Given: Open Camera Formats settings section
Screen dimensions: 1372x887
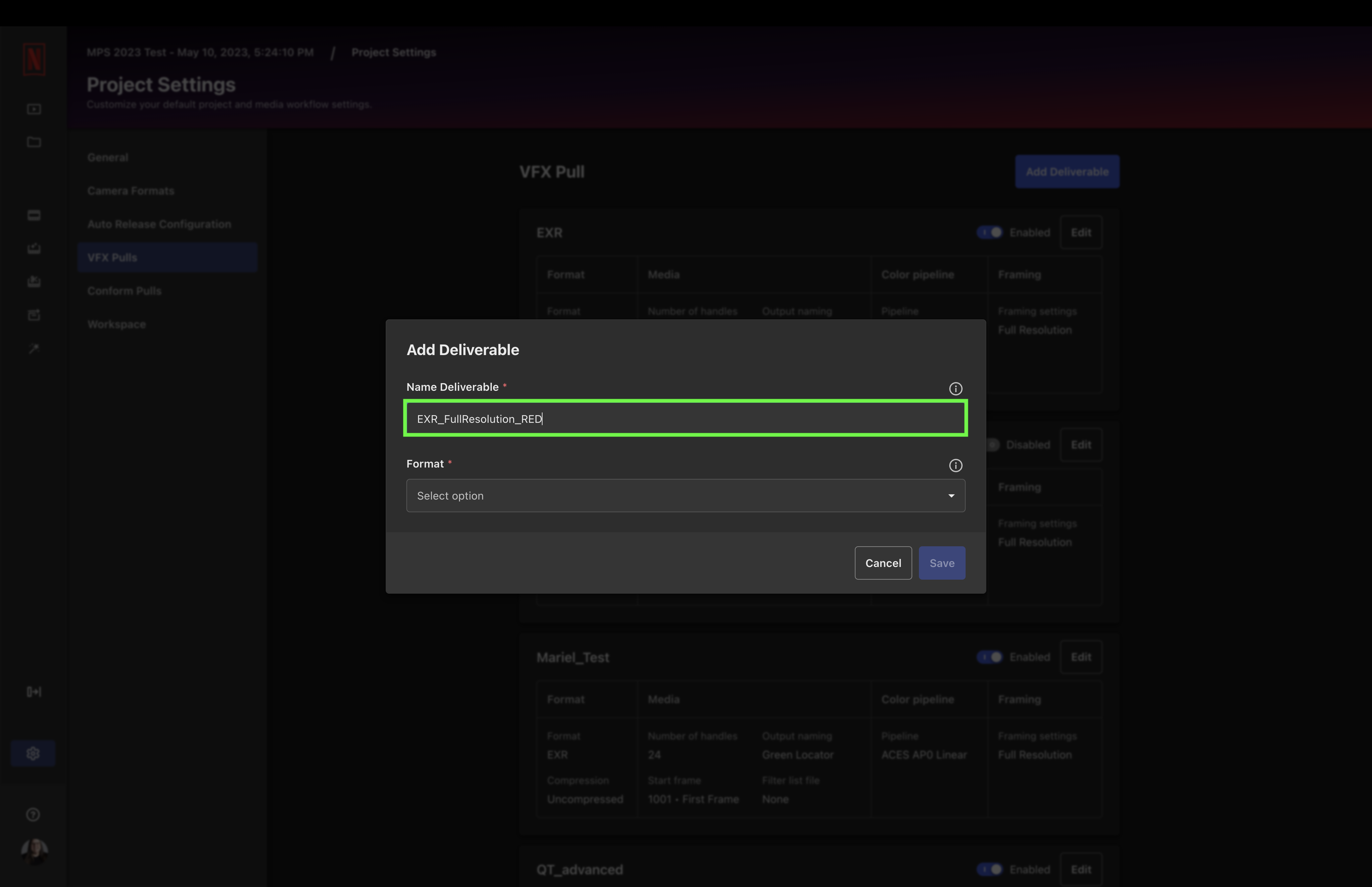Looking at the screenshot, I should click(167, 191).
